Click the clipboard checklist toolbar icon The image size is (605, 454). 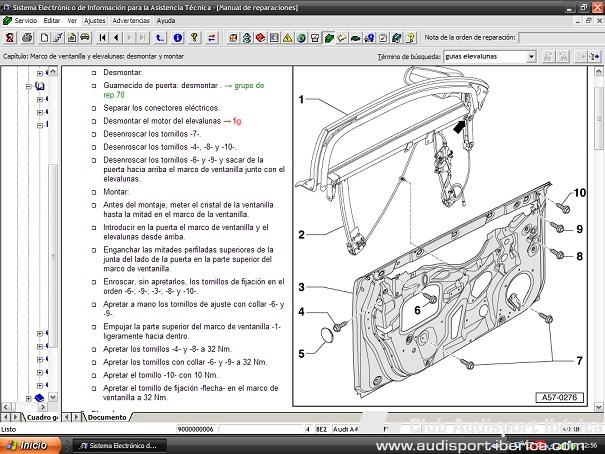pyautogui.click(x=383, y=37)
